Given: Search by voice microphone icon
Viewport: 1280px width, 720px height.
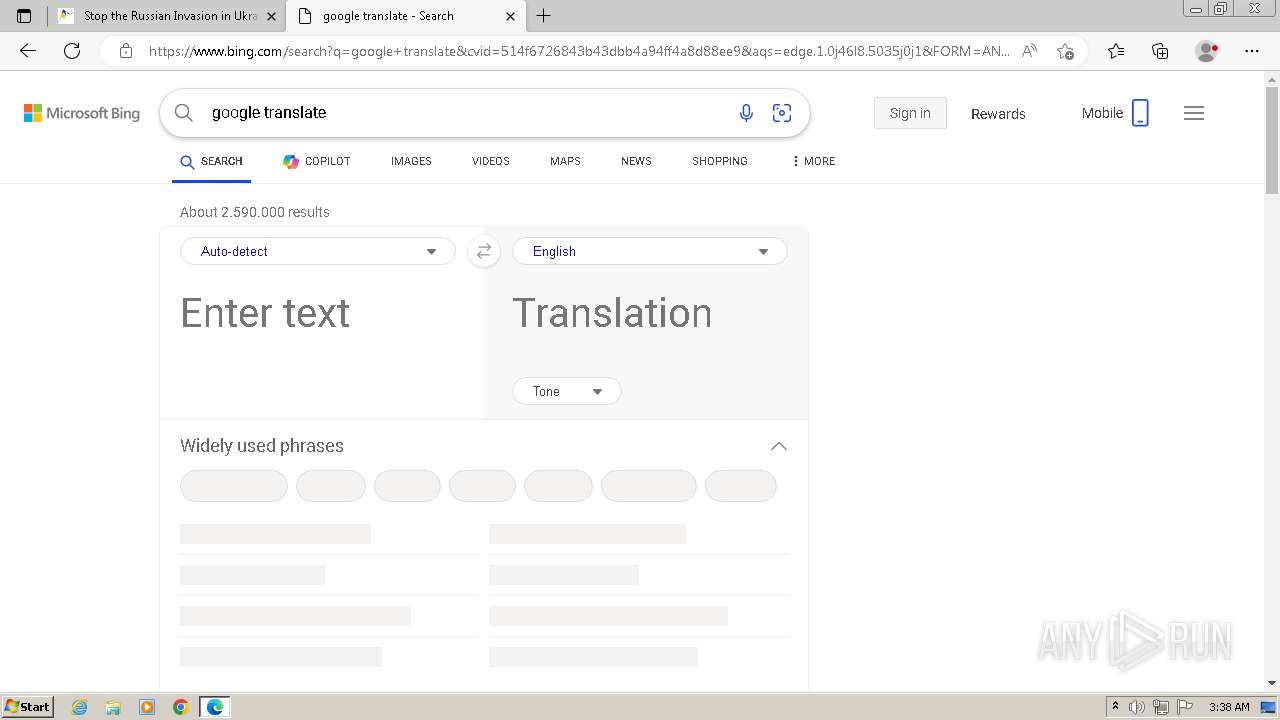Looking at the screenshot, I should (746, 113).
